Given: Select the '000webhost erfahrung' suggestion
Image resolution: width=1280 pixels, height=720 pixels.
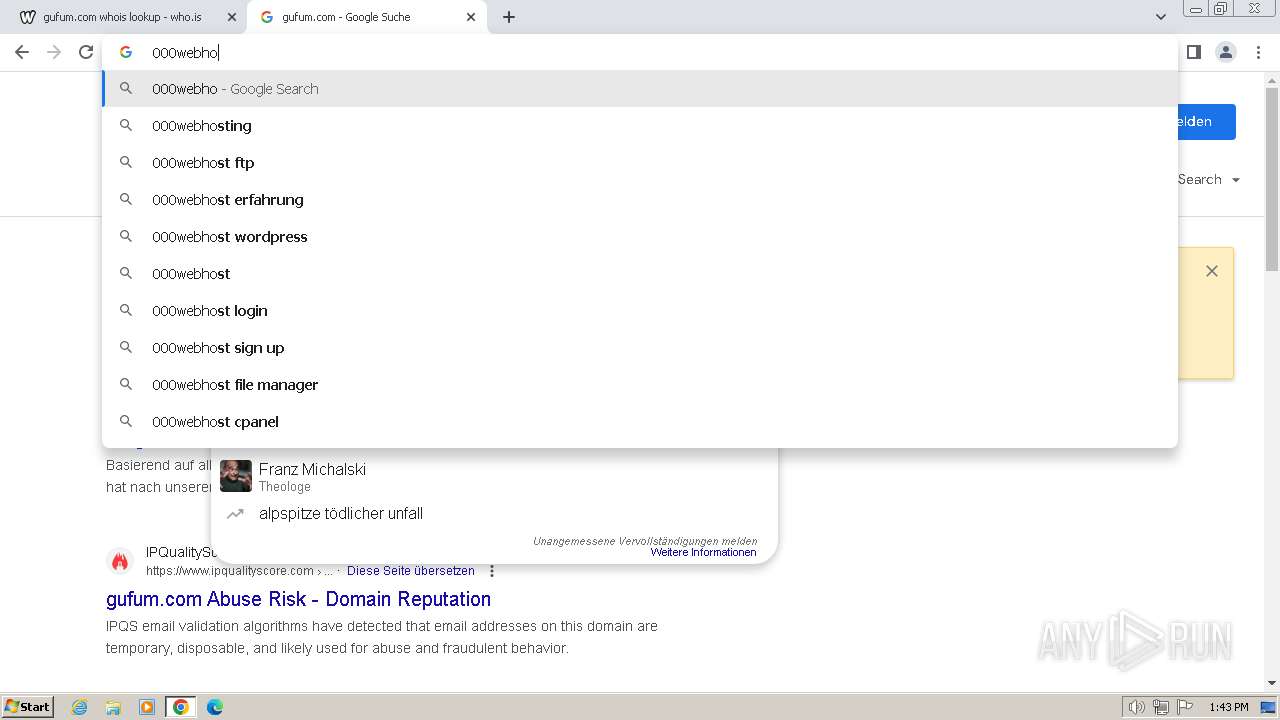Looking at the screenshot, I should (x=640, y=199).
